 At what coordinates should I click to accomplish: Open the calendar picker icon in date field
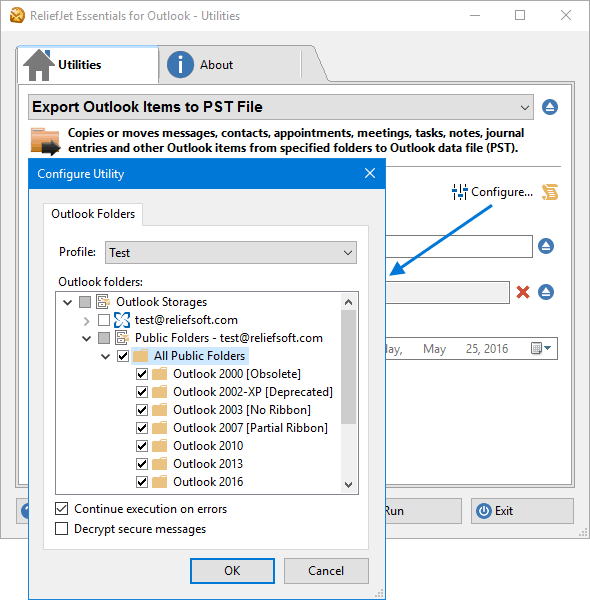[x=536, y=348]
